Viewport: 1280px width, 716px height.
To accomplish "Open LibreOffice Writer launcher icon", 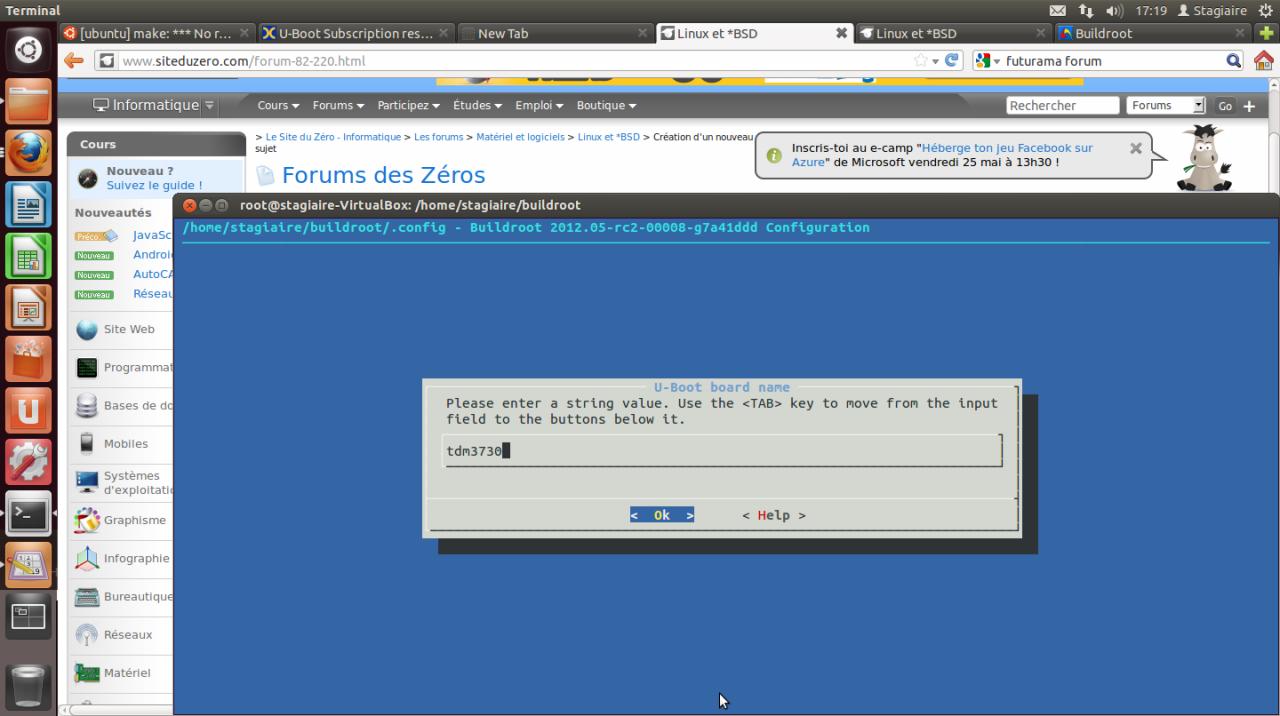I will coord(27,205).
